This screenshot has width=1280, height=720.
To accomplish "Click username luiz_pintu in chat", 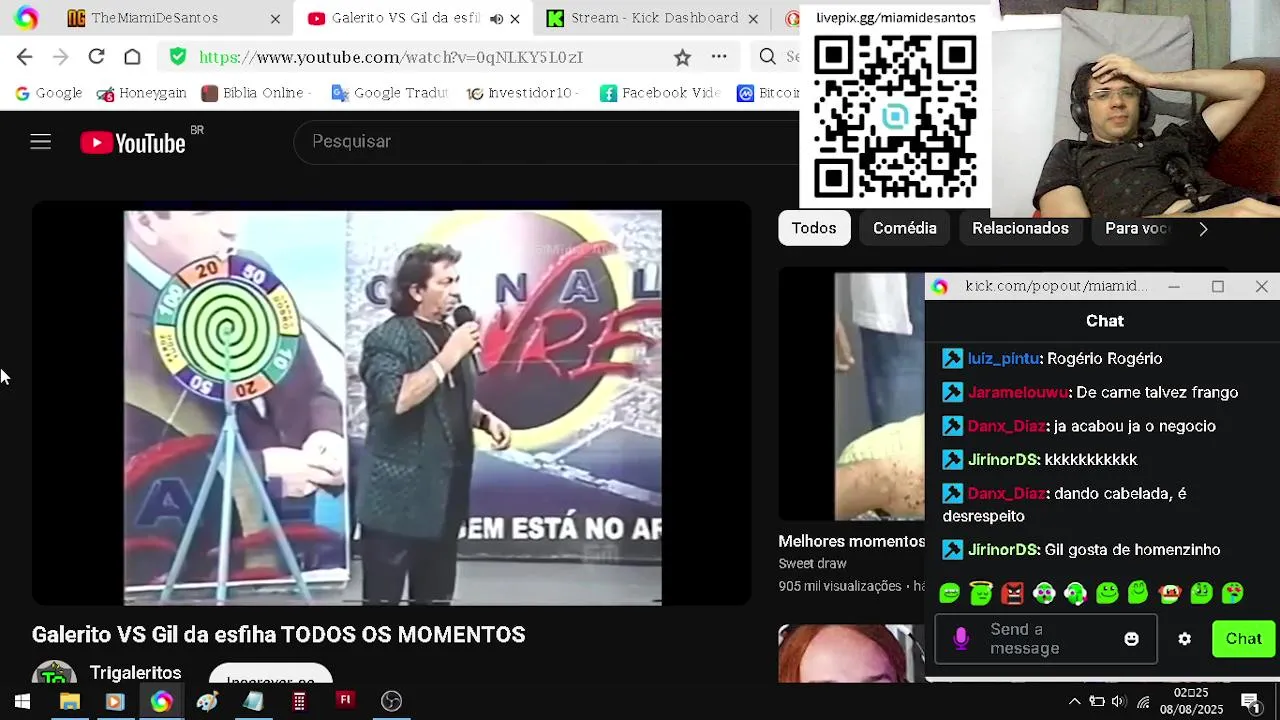I will click(1004, 358).
